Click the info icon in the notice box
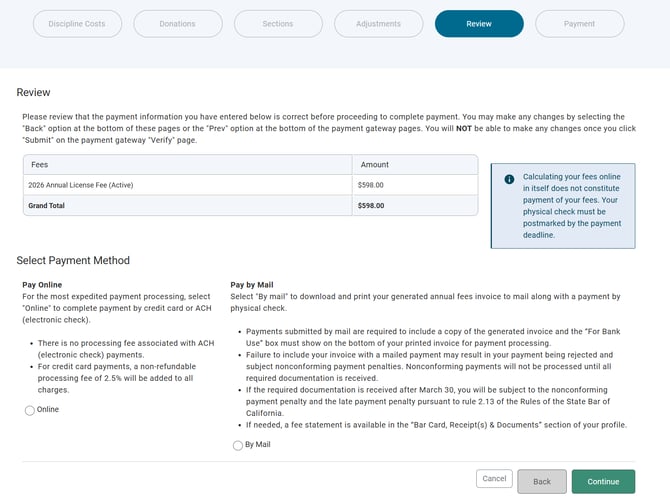The height and width of the screenshot is (503, 670). point(509,179)
